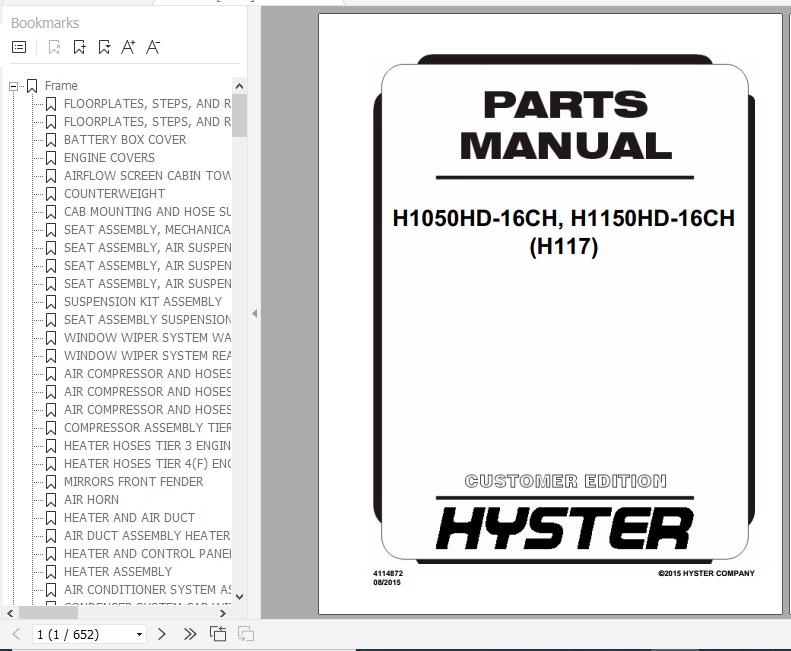
Task: Open AIR HORN bookmark
Action: tap(91, 500)
